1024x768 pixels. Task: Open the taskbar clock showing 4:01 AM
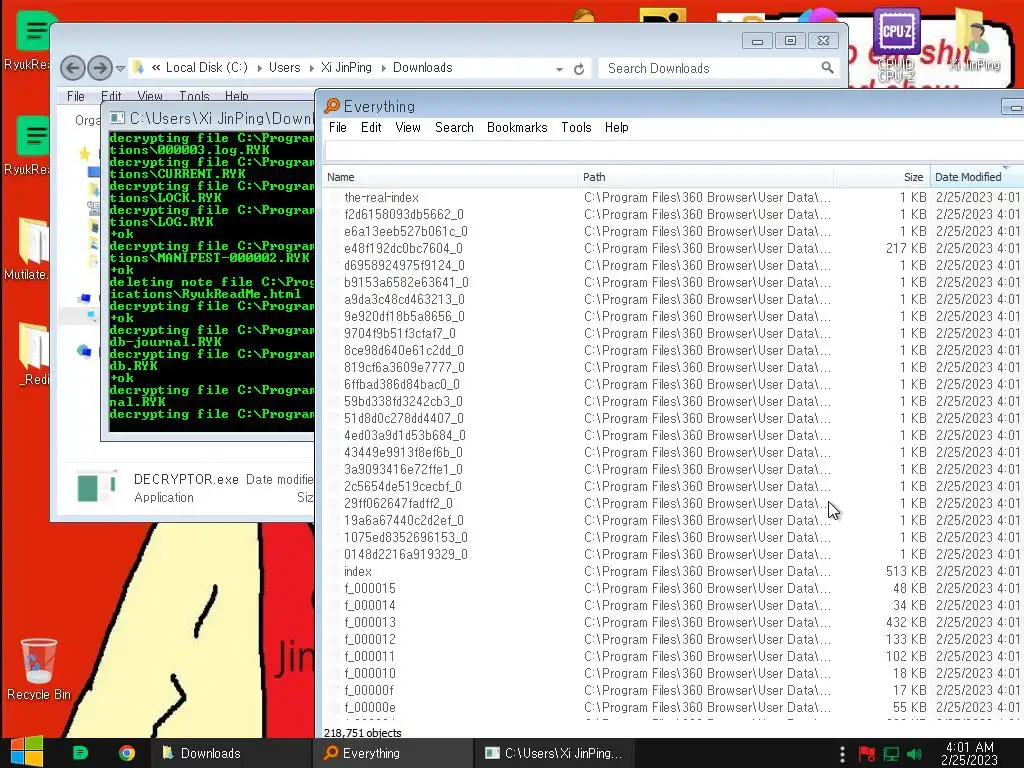click(x=969, y=753)
